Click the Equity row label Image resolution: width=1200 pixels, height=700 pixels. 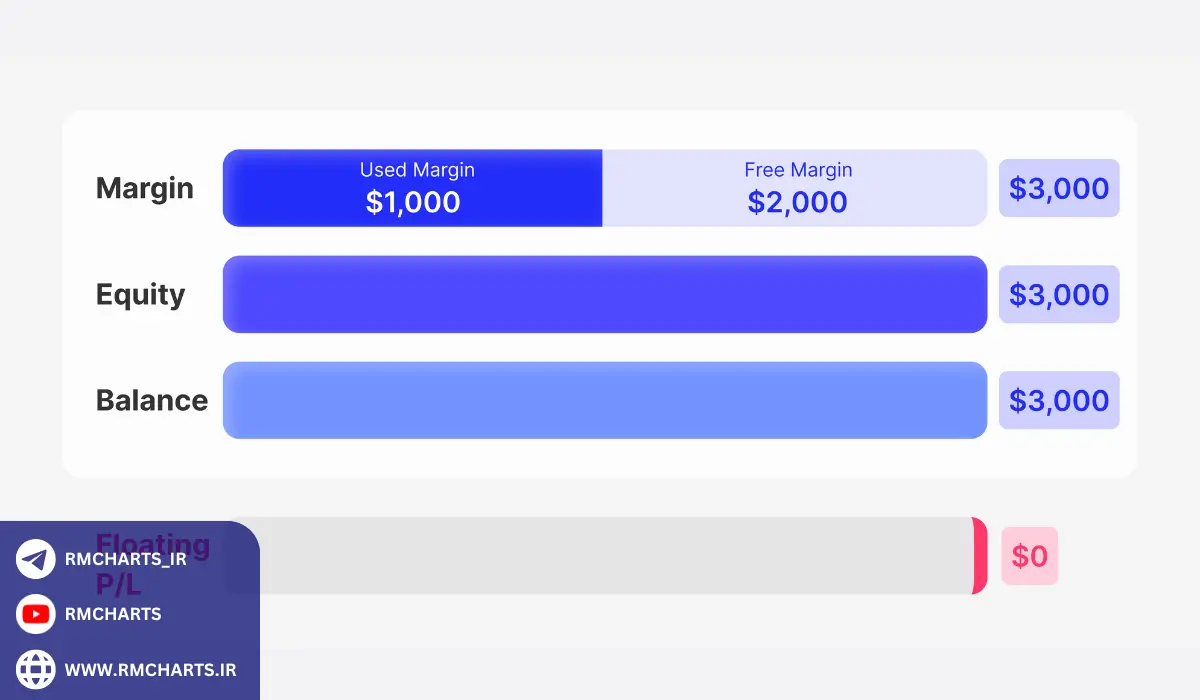141,294
